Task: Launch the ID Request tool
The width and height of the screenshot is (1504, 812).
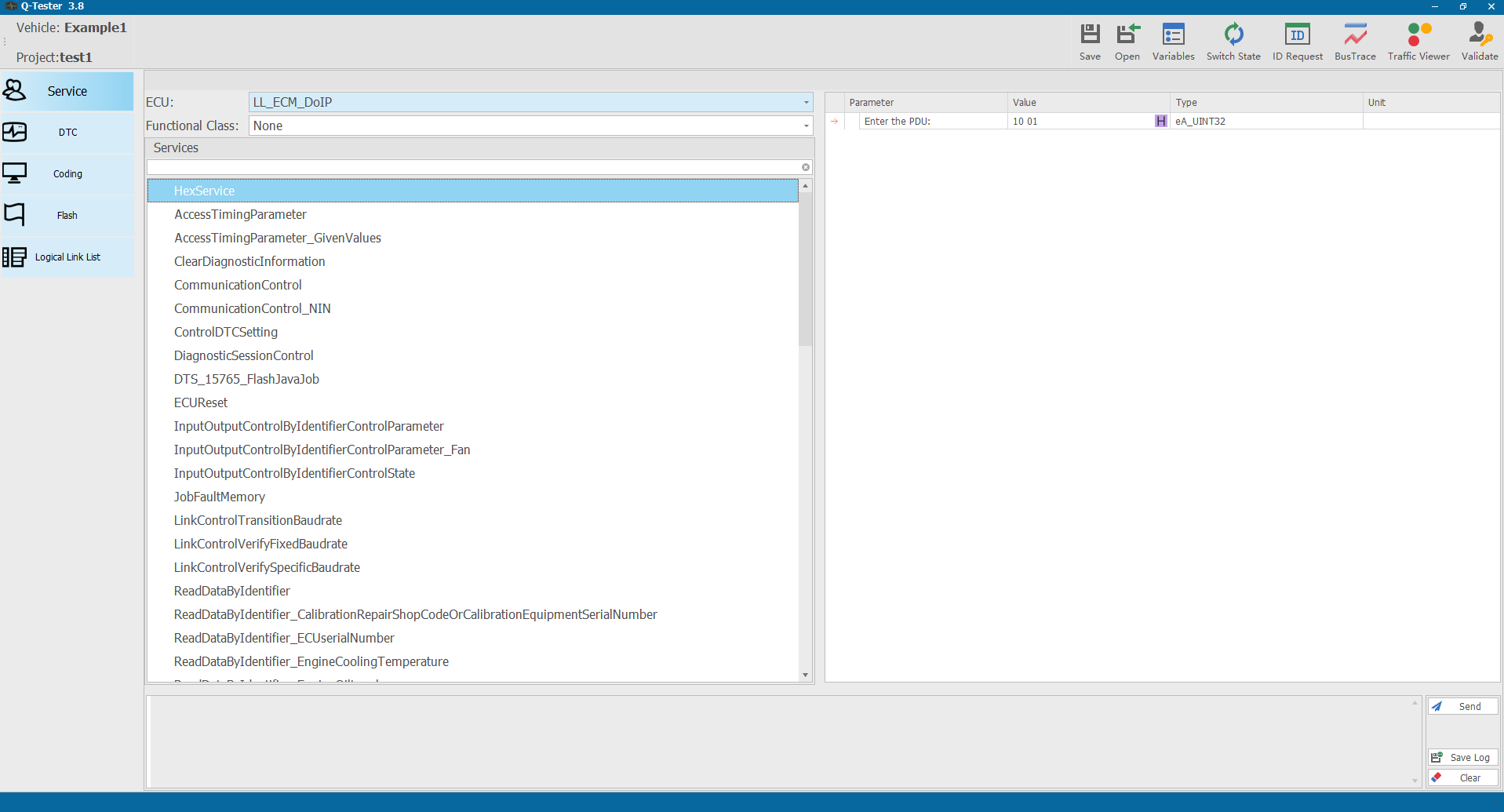Action: [1298, 42]
